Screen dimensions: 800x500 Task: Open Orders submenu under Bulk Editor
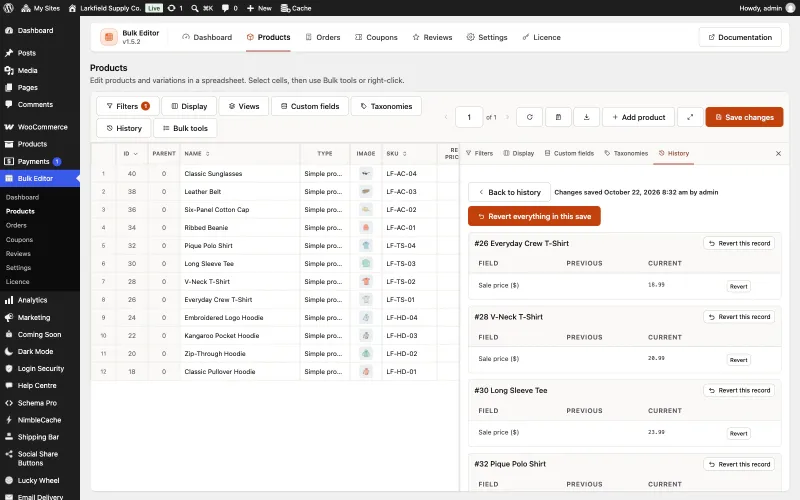point(16,225)
